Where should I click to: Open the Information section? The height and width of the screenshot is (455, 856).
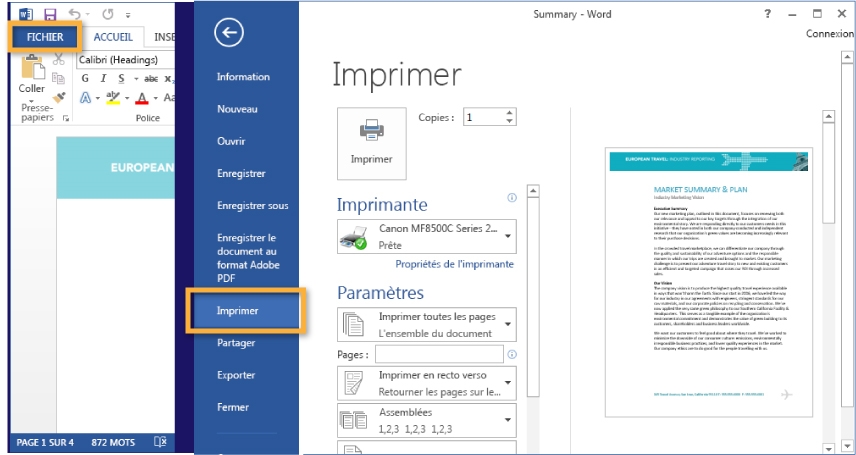tap(243, 76)
